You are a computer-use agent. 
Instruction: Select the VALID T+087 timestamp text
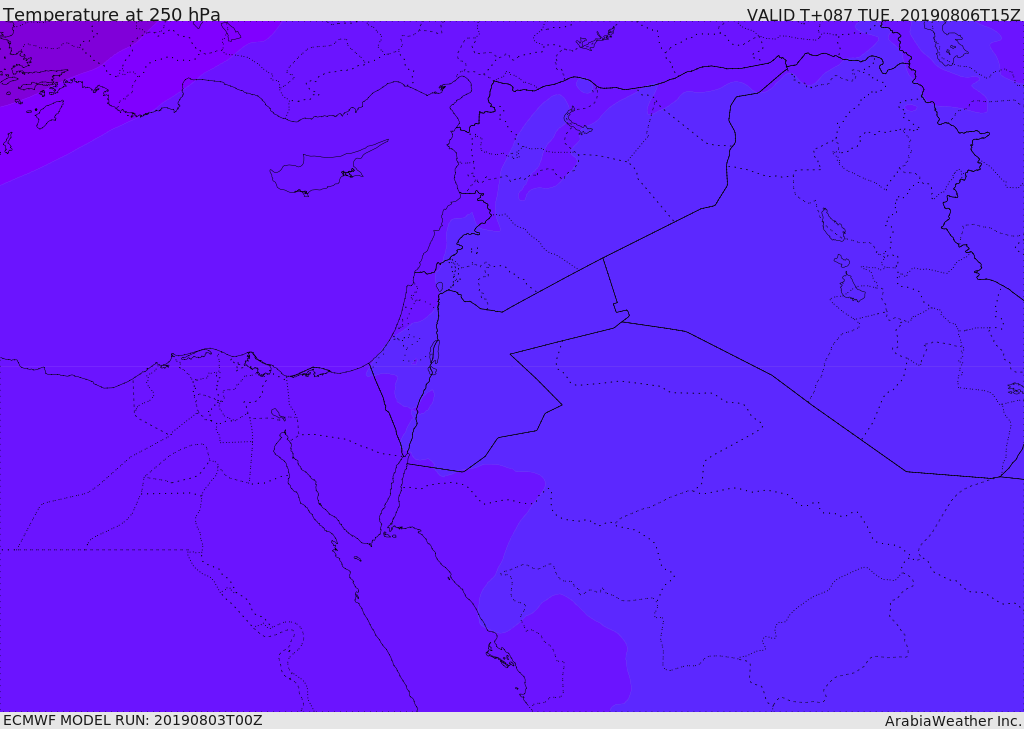(x=884, y=14)
